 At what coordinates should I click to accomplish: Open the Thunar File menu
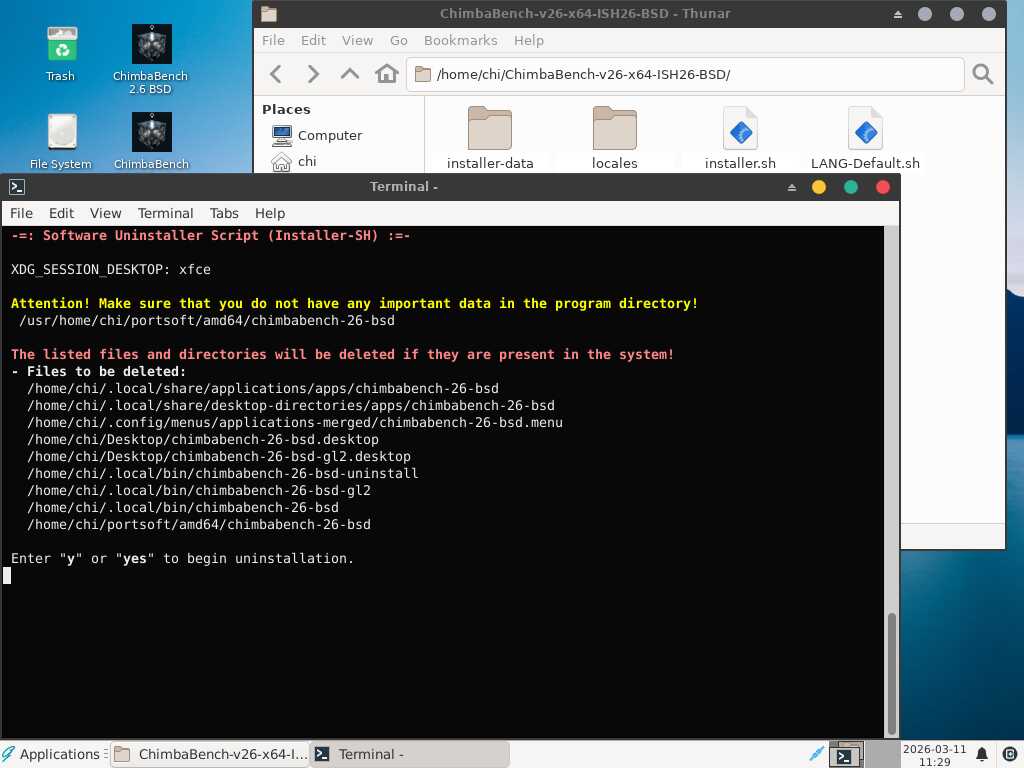273,40
